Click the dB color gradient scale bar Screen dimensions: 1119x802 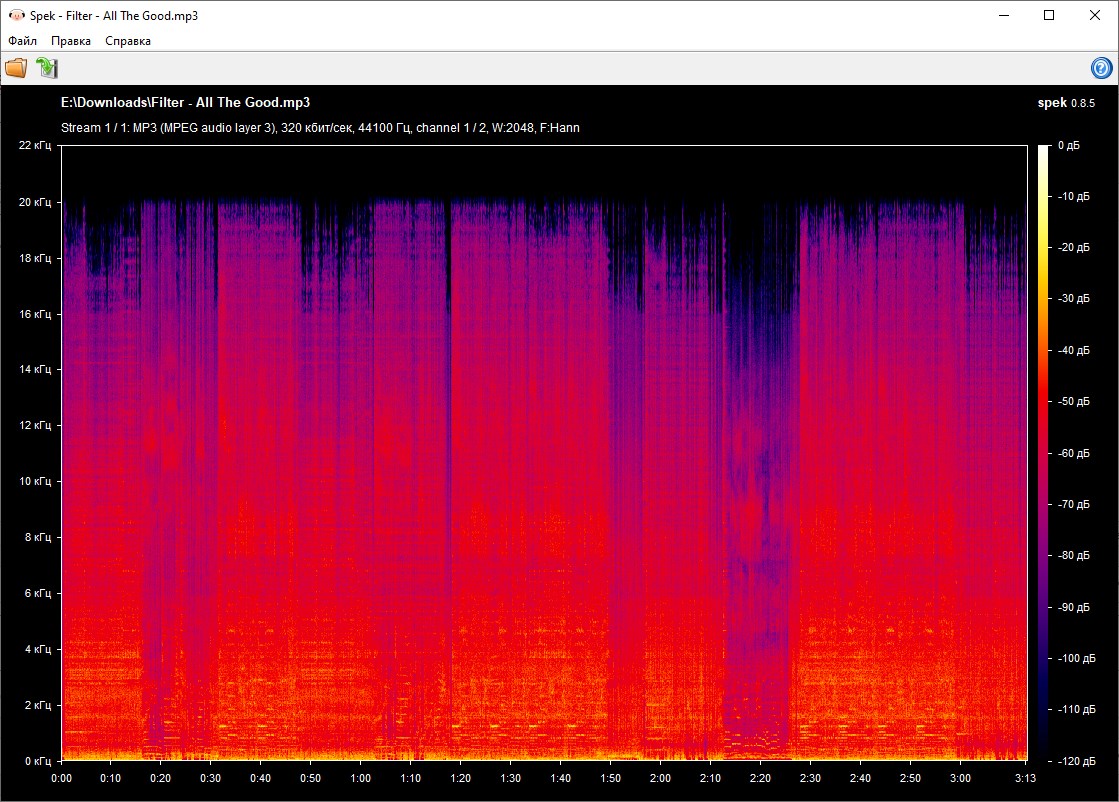[x=1043, y=450]
